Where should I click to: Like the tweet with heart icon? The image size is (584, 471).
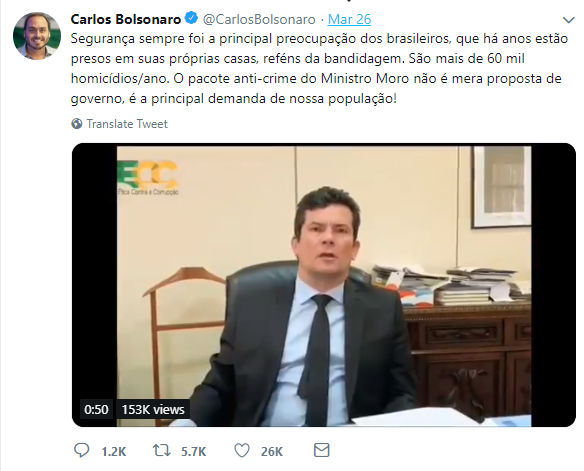tap(242, 451)
